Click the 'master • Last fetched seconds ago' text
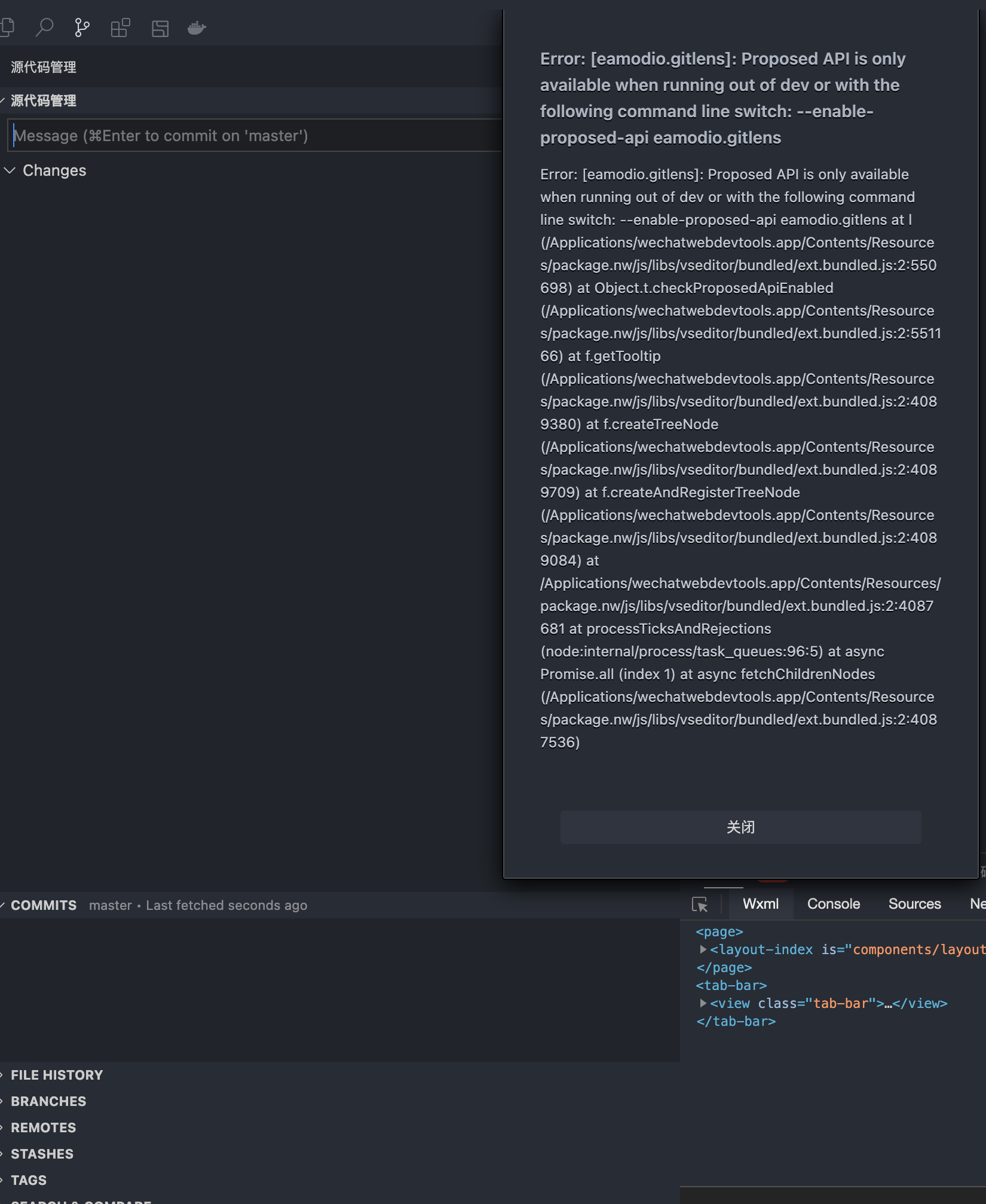Screen dimensions: 986x1204 click(198, 905)
